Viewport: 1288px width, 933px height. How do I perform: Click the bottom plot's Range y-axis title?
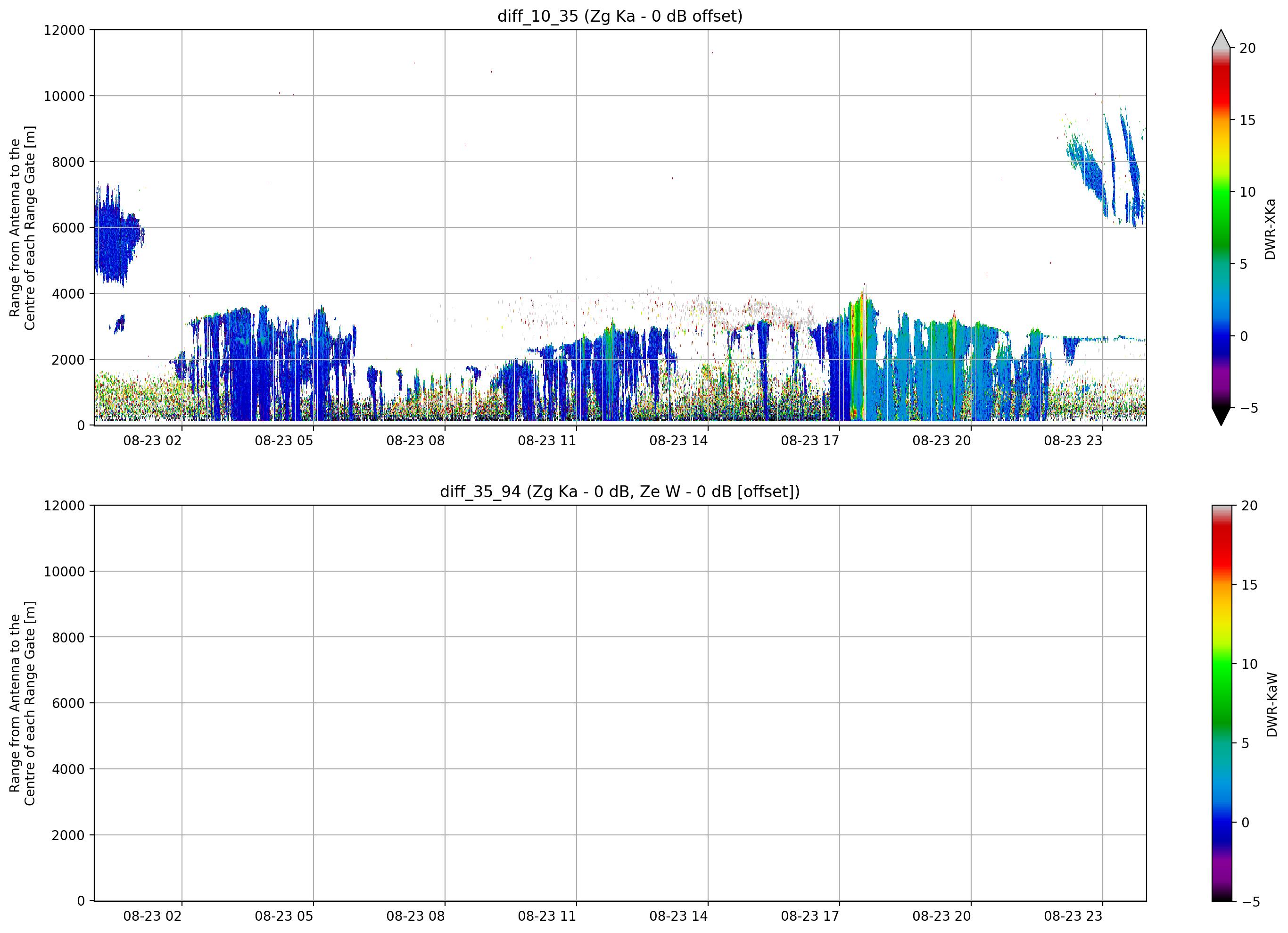(x=22, y=703)
